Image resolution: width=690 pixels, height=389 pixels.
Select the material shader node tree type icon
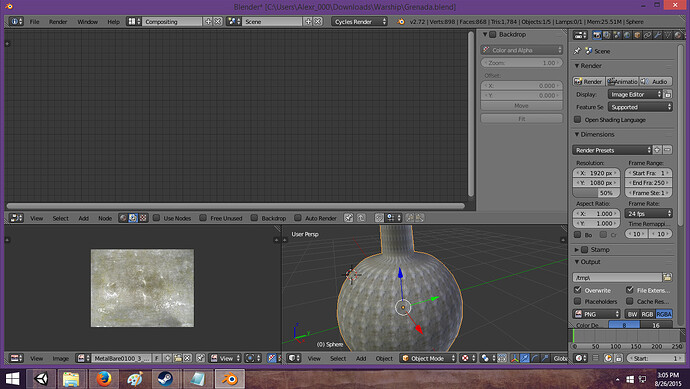tap(123, 218)
